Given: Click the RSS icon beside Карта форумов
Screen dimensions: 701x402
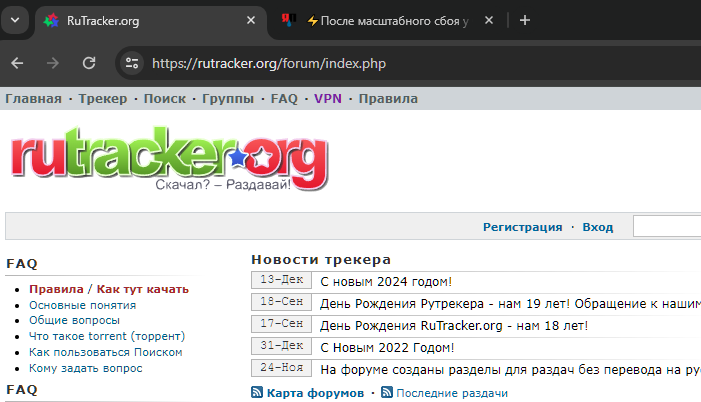Looking at the screenshot, I should pyautogui.click(x=257, y=392).
